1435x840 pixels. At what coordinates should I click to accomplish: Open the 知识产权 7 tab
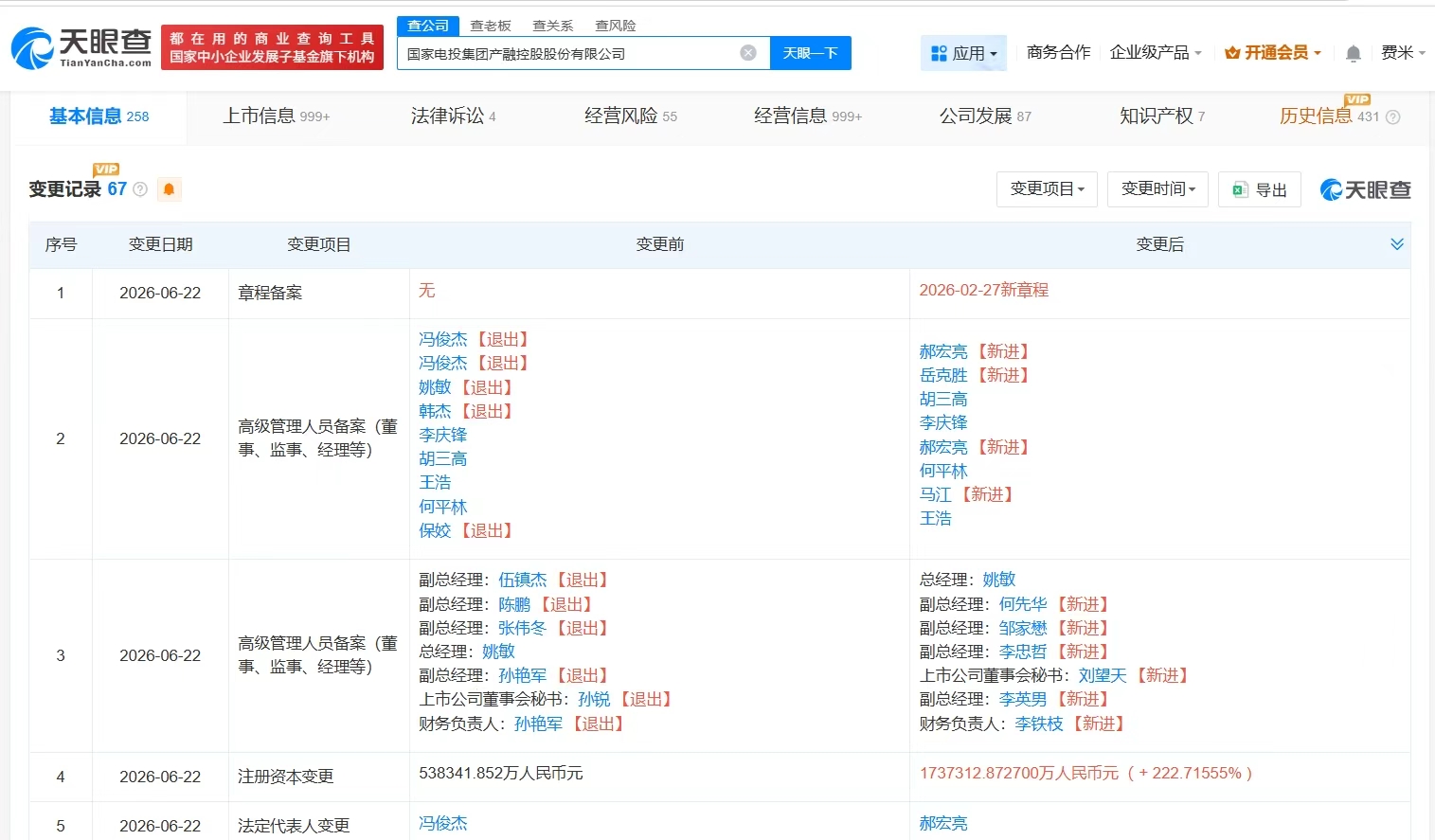click(1162, 116)
